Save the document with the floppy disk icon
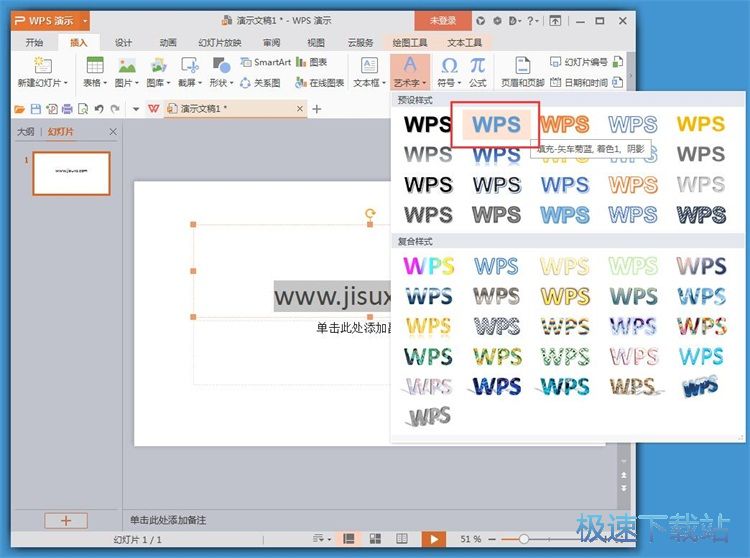This screenshot has height=558, width=750. tap(35, 109)
